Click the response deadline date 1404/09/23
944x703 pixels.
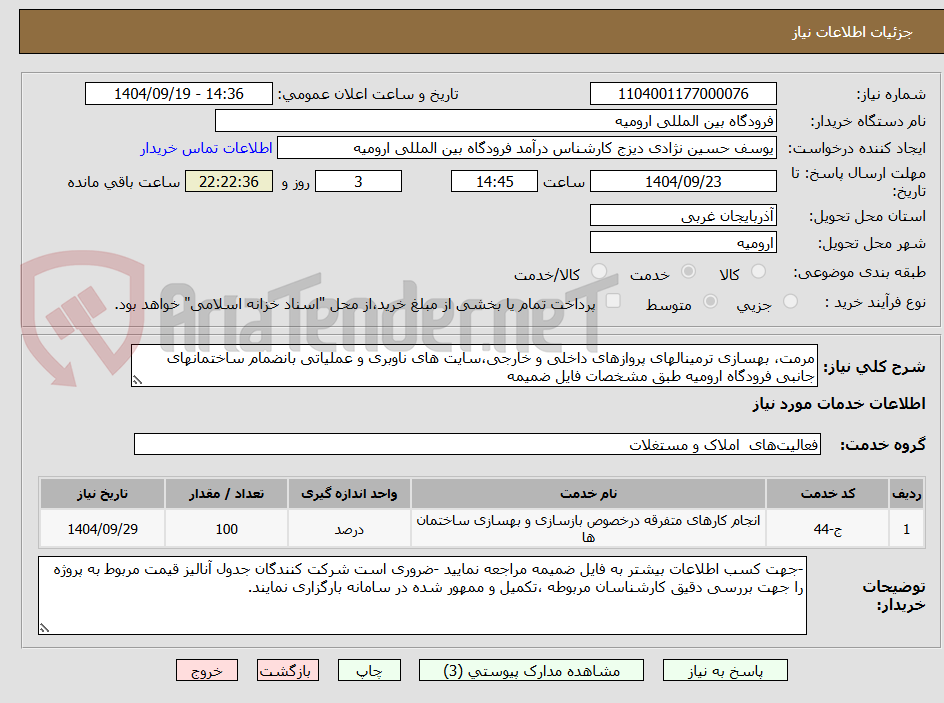tap(683, 181)
